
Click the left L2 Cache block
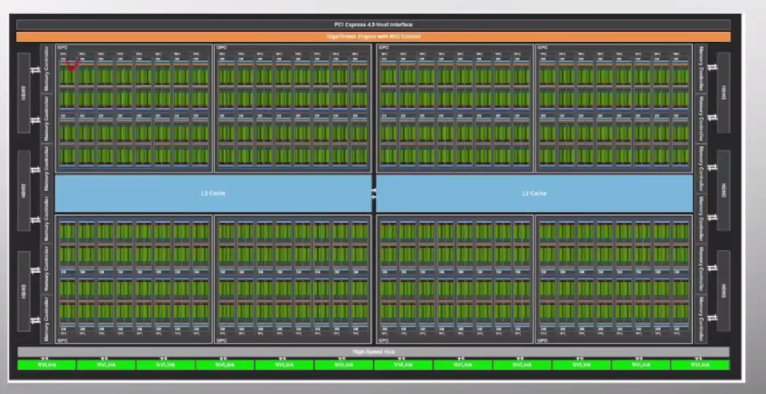point(213,193)
